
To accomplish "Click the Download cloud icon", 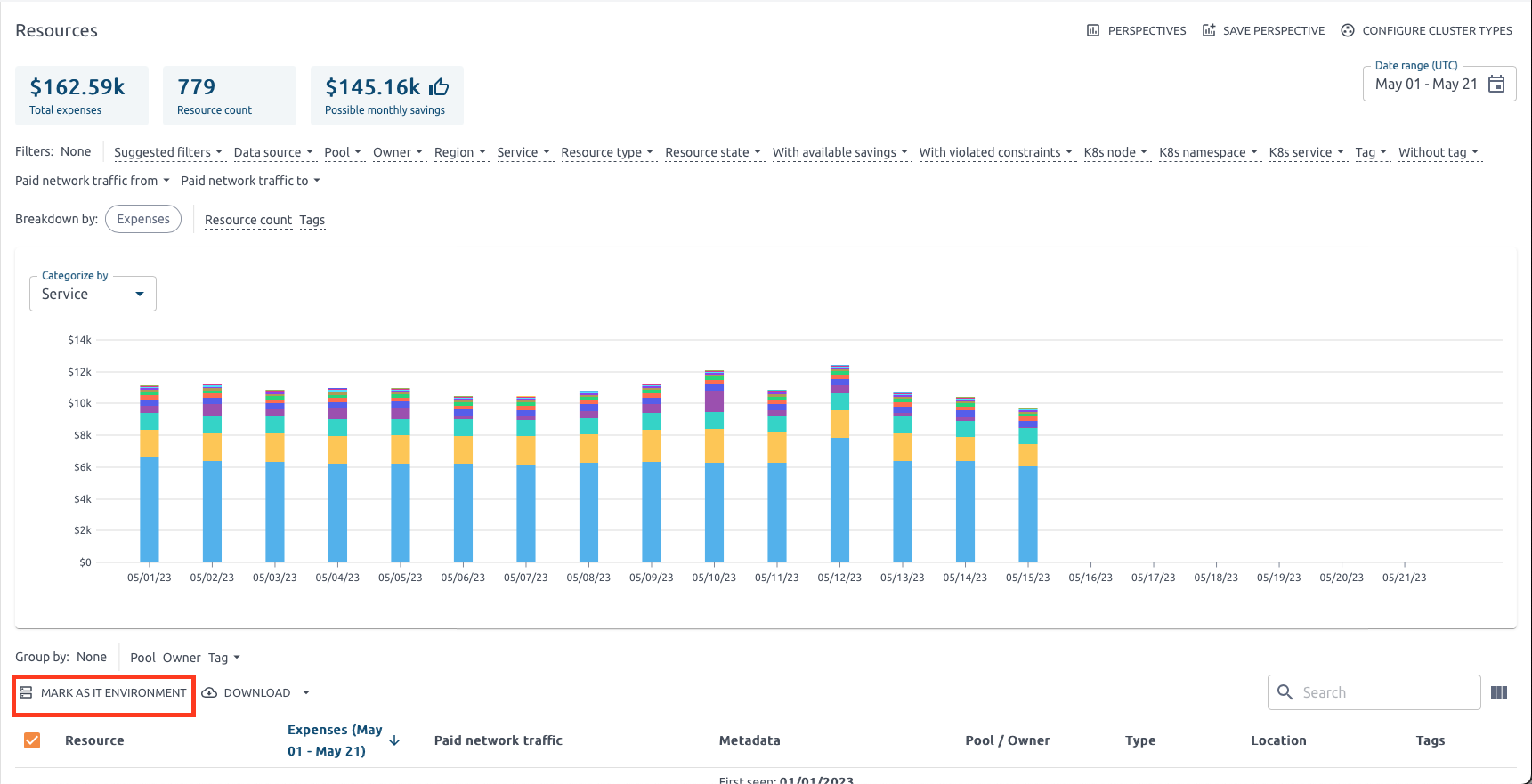I will click(x=209, y=692).
